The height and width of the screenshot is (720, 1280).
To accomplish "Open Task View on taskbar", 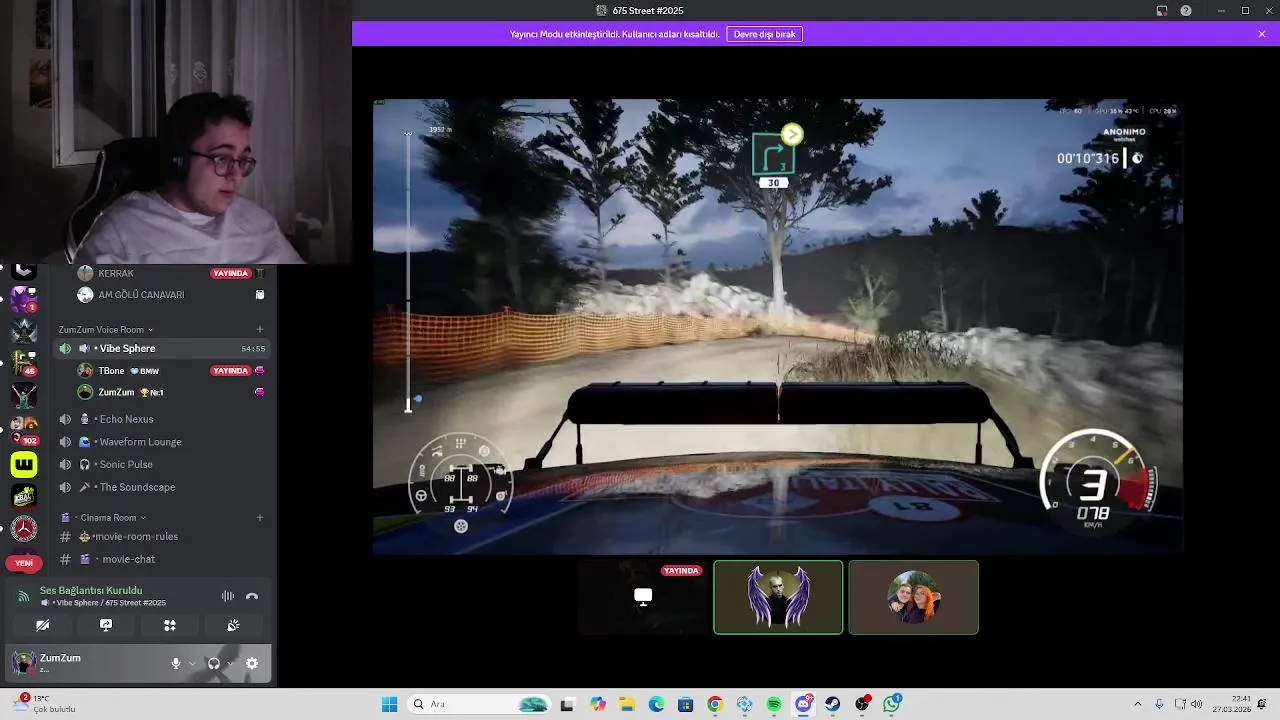I will click(x=568, y=704).
